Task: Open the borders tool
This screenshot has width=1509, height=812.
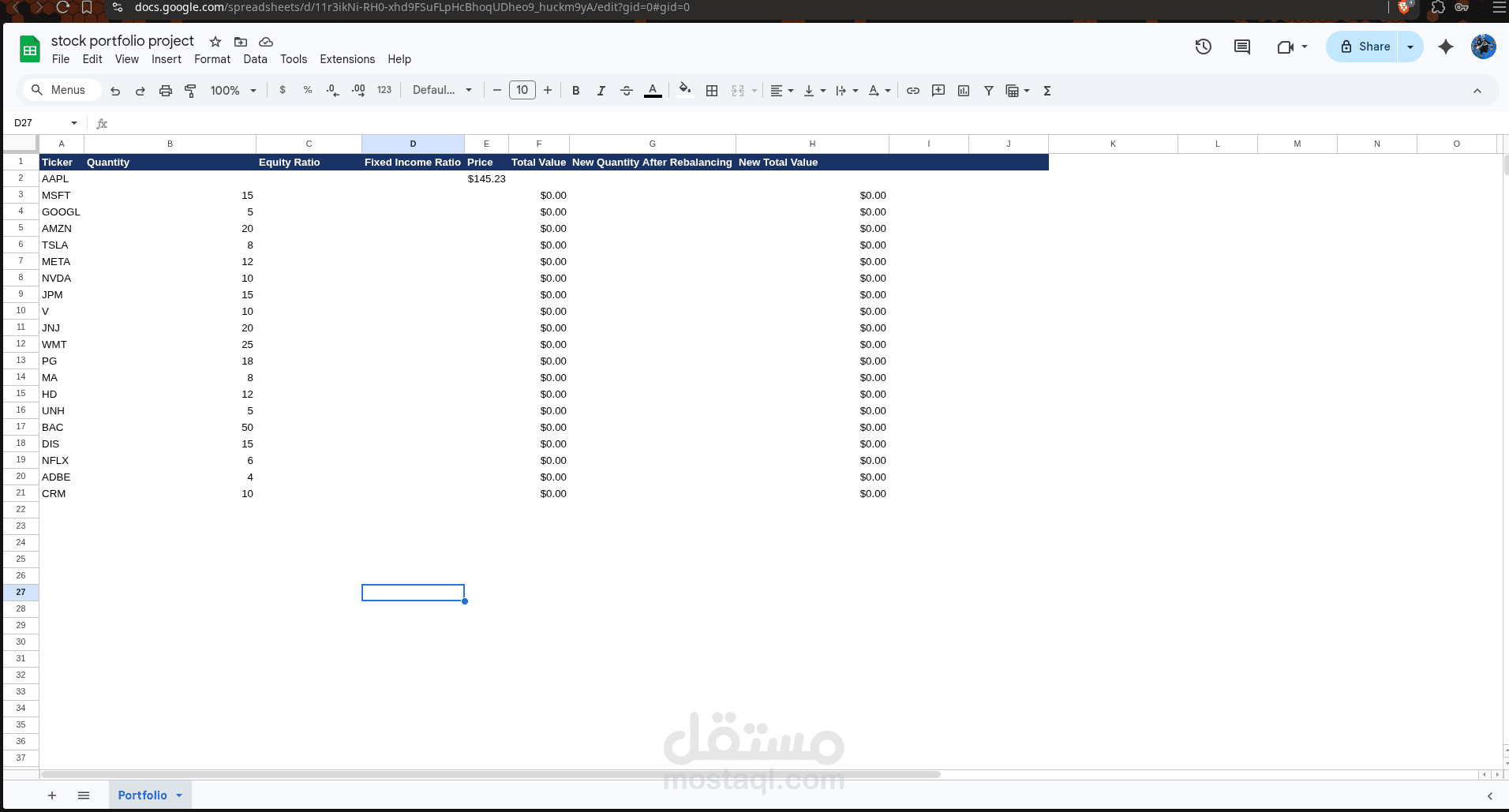Action: click(712, 91)
